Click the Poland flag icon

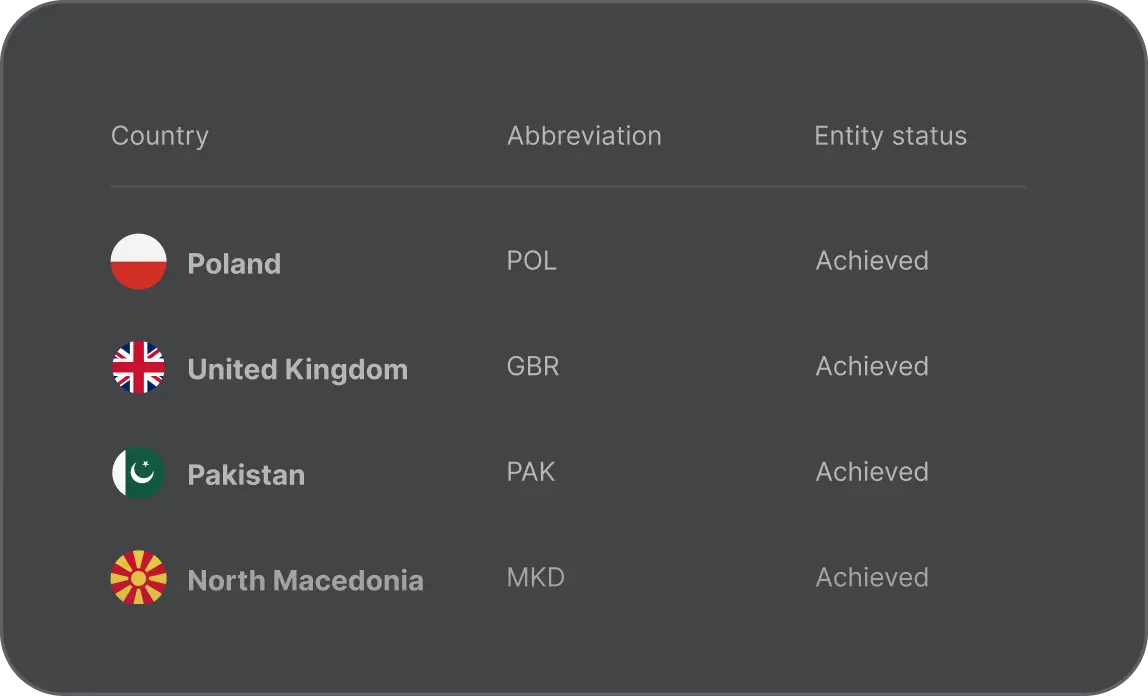(x=138, y=262)
